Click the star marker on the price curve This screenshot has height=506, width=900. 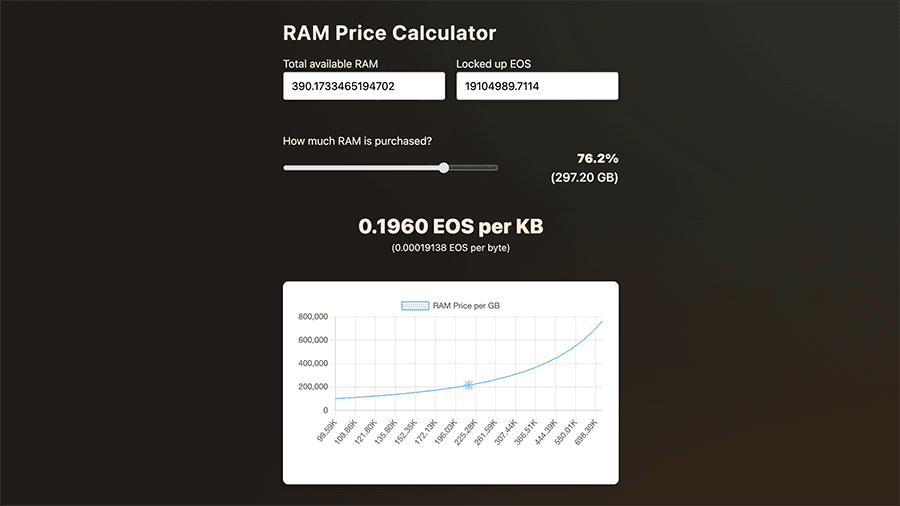(x=468, y=385)
